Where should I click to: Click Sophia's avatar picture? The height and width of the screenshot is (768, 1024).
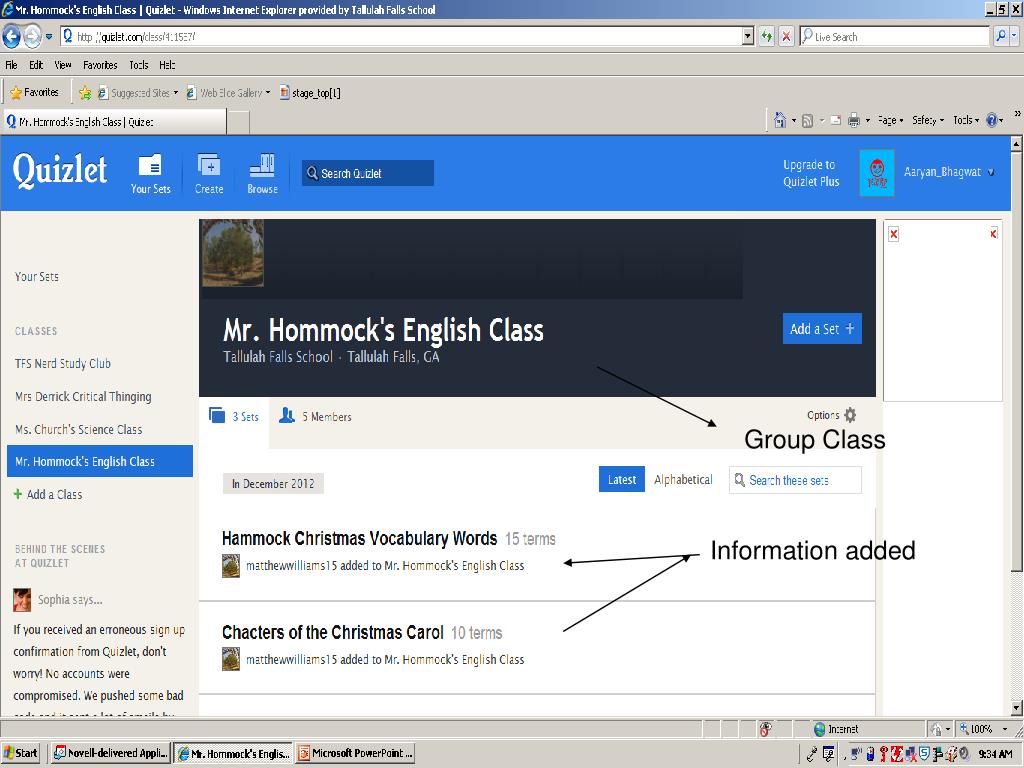point(22,599)
